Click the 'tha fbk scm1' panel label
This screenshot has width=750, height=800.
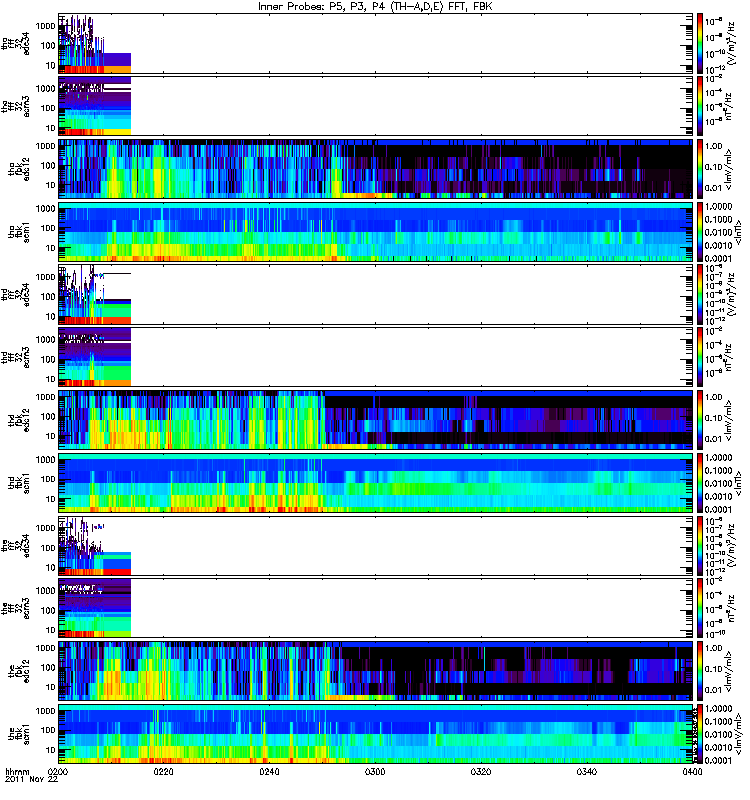click(19, 232)
